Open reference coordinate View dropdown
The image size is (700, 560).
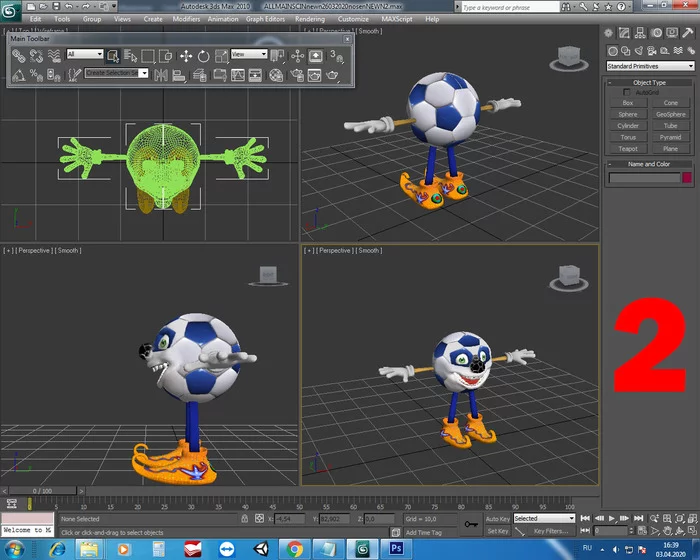(x=249, y=54)
